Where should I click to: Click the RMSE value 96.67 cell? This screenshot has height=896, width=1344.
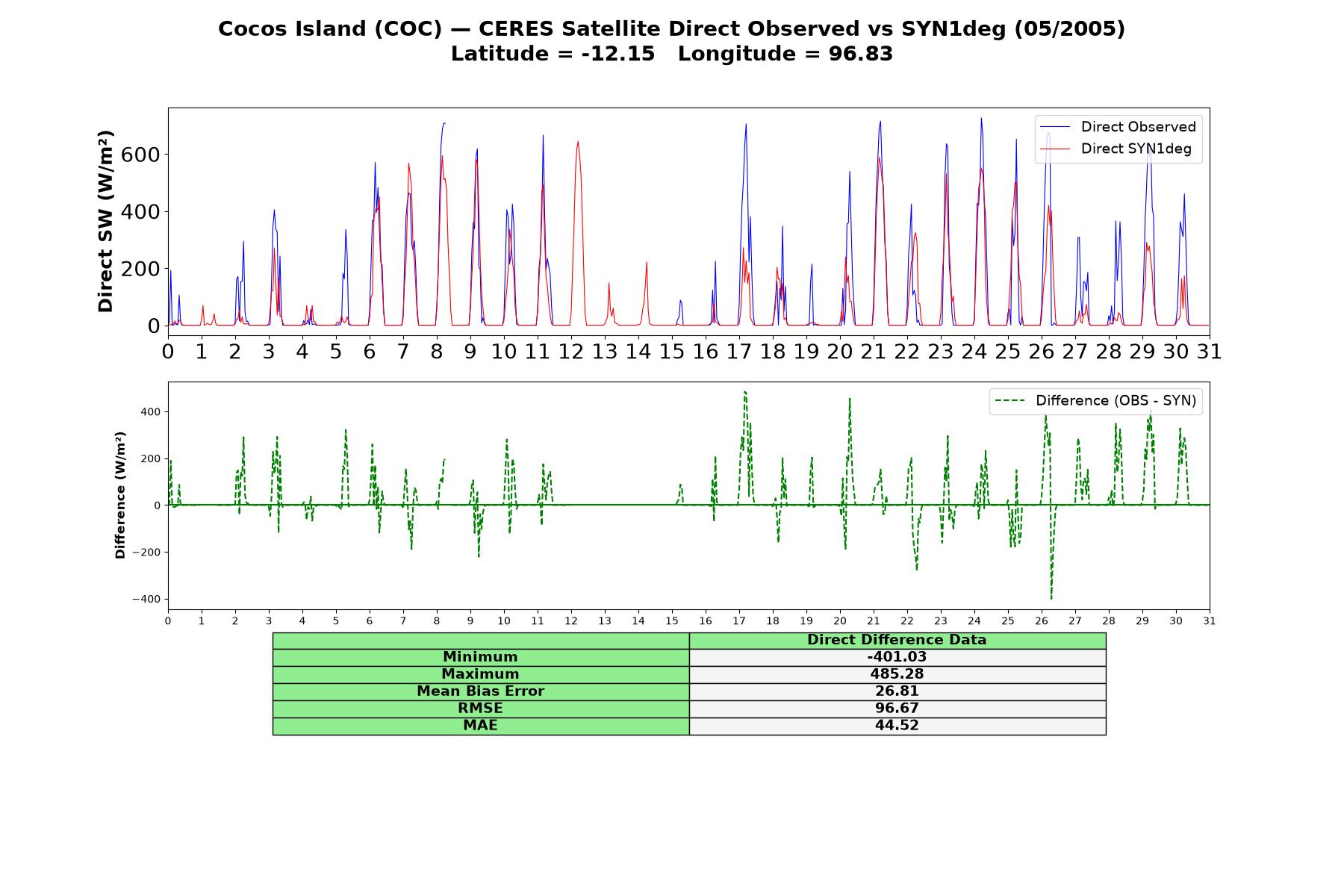(897, 709)
